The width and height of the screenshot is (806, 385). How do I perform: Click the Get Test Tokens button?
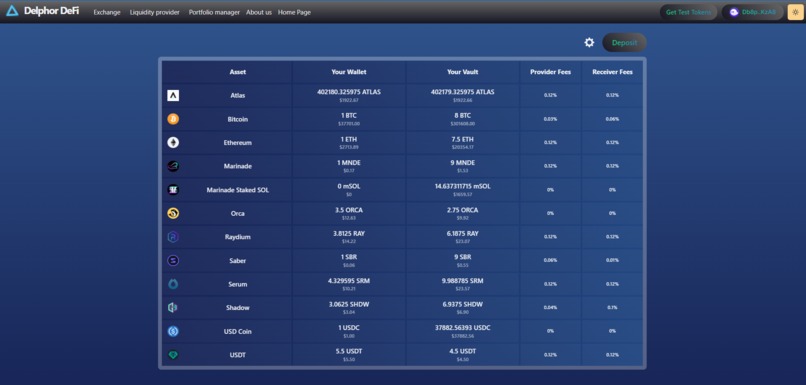689,12
